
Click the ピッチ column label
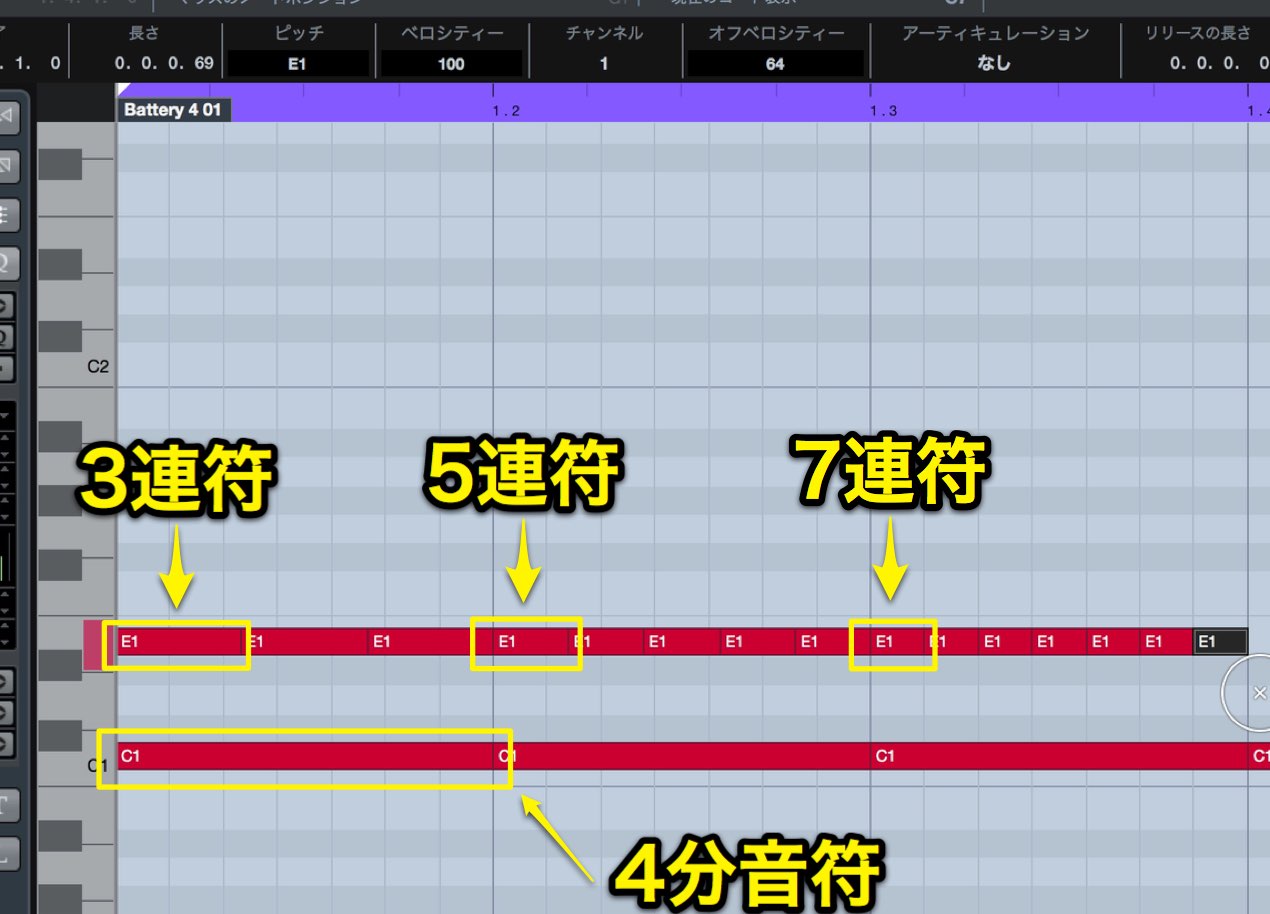(299, 33)
